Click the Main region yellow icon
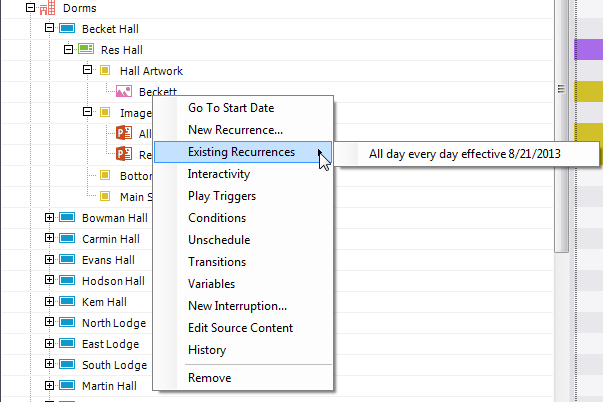This screenshot has width=603, height=402. (105, 196)
